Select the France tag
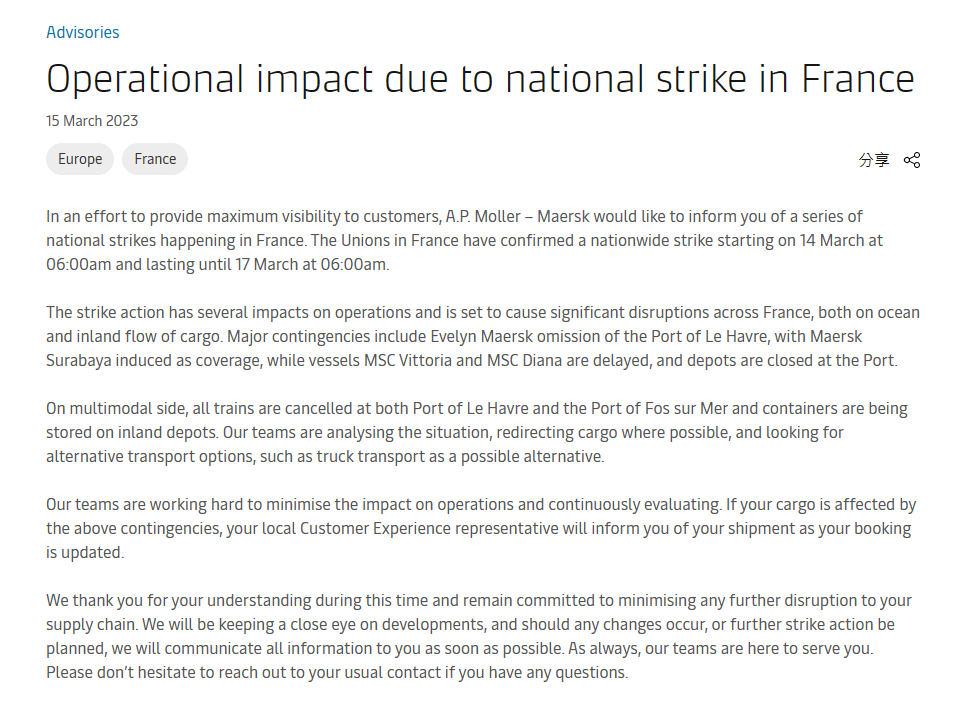This screenshot has height=711, width=968. pos(155,159)
